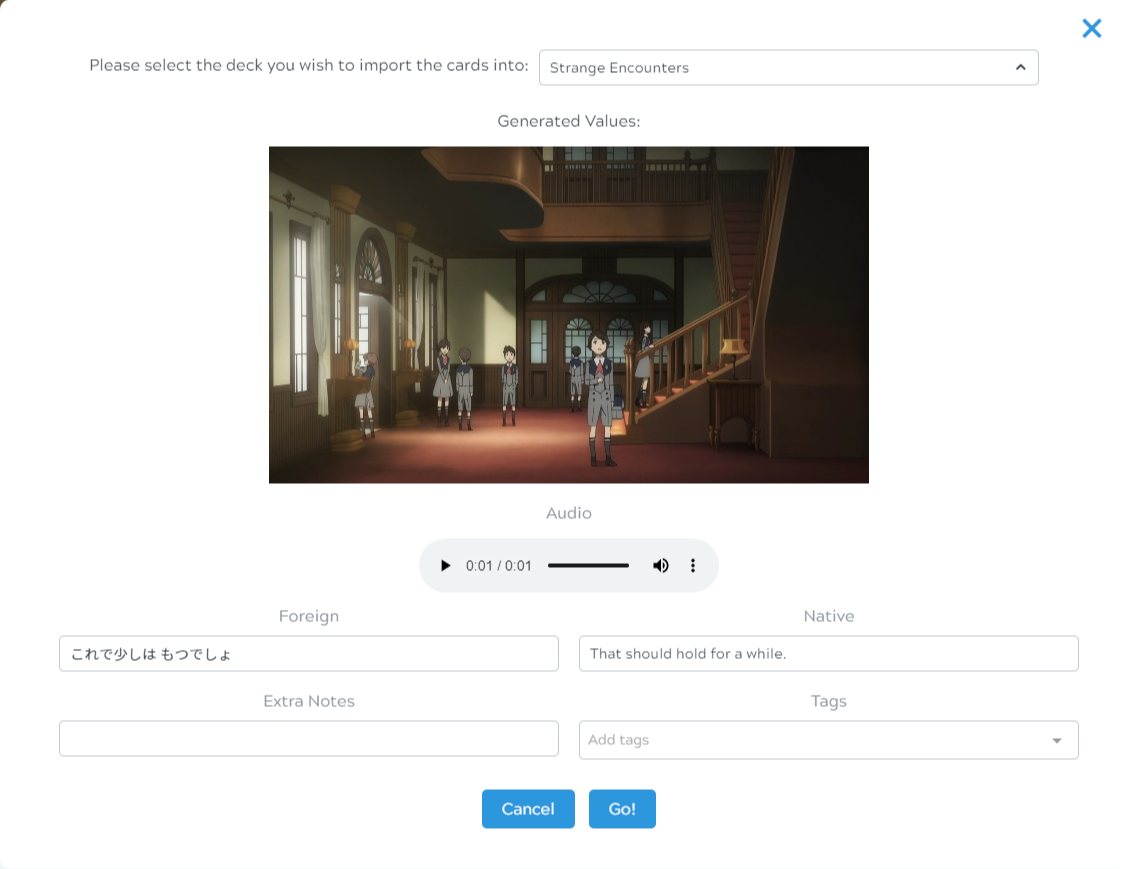Click the Tags label
This screenshot has width=1138, height=869.
[x=829, y=701]
